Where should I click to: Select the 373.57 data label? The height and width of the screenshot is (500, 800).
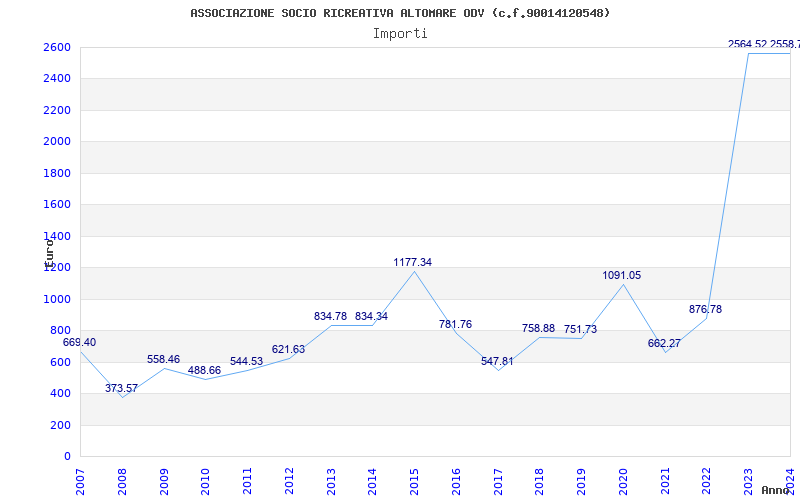(x=121, y=388)
